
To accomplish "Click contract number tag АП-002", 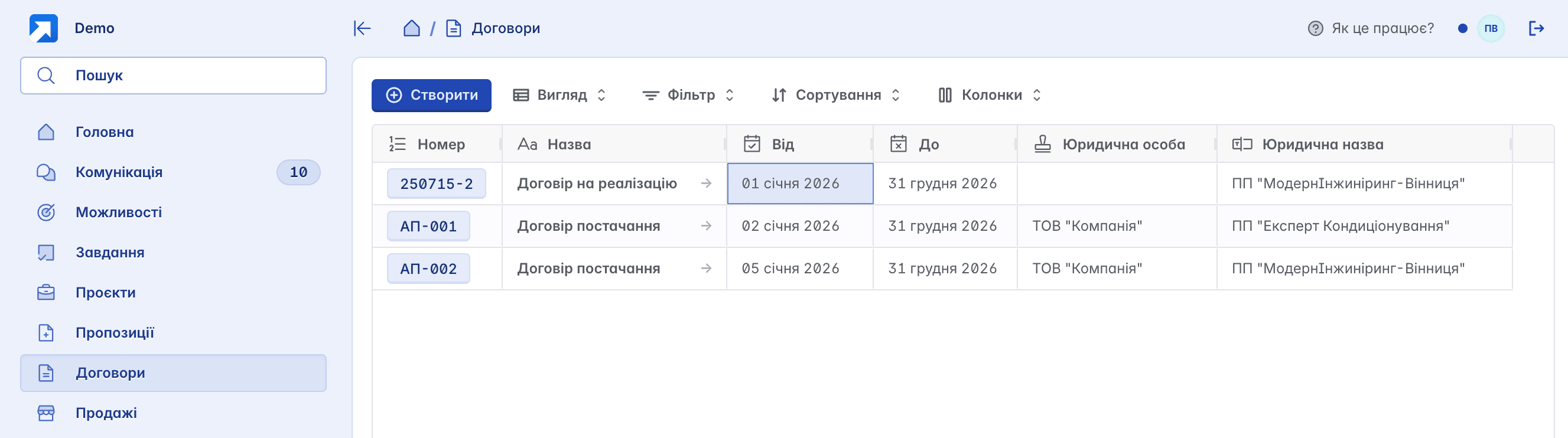I will [428, 269].
